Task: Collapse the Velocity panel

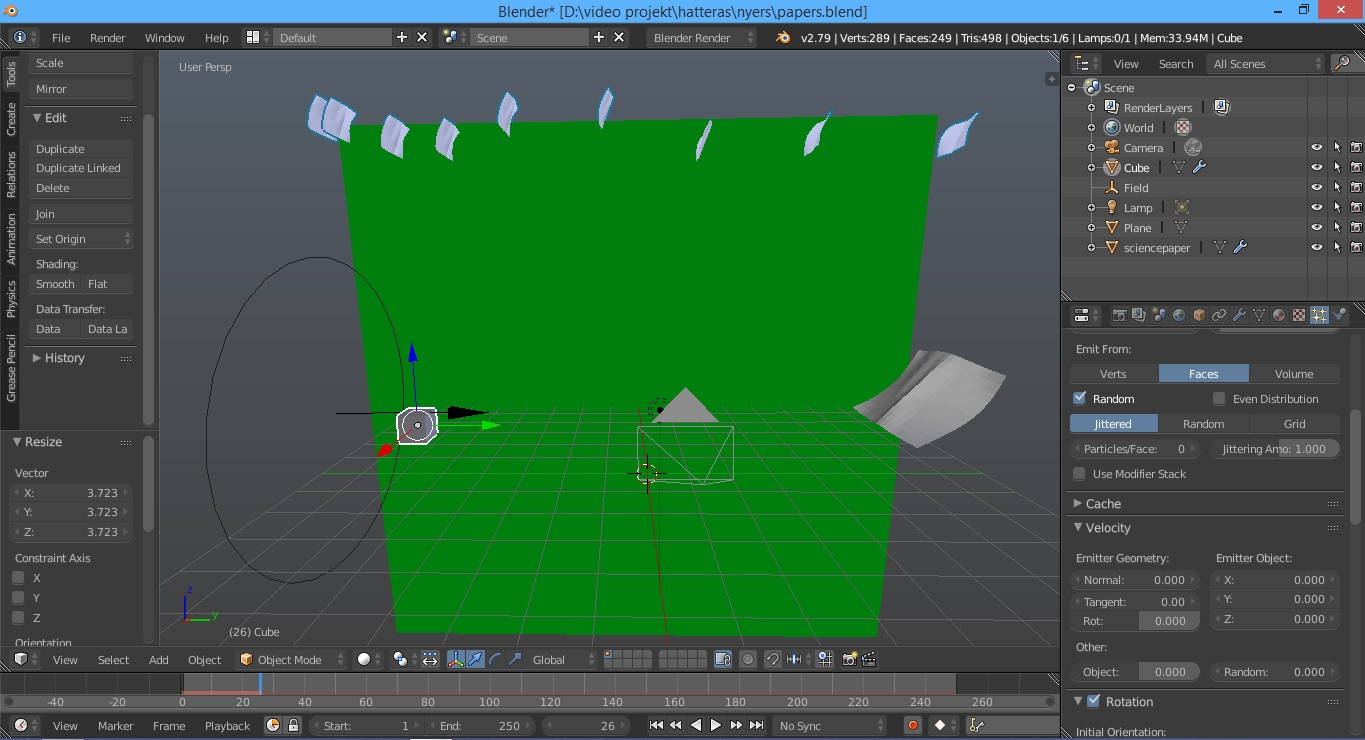Action: pyautogui.click(x=1078, y=527)
